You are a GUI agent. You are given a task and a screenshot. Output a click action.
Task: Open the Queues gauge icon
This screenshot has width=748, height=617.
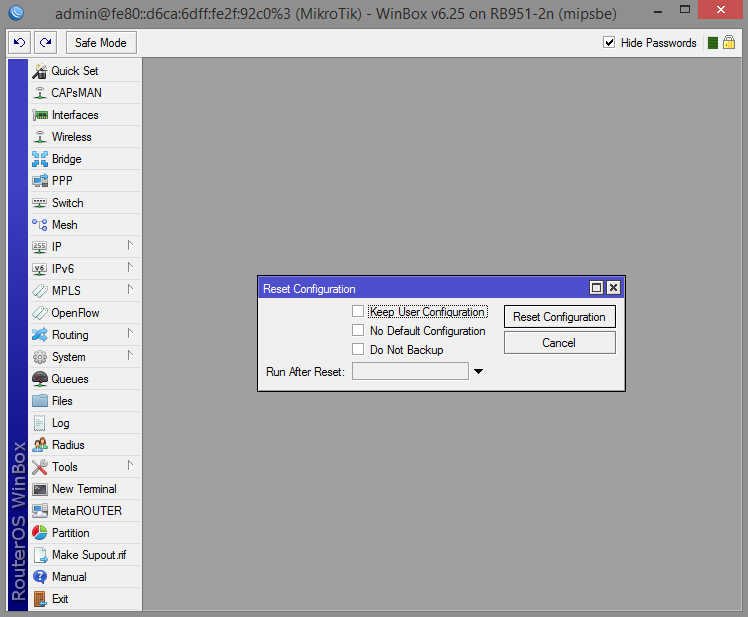coord(40,379)
